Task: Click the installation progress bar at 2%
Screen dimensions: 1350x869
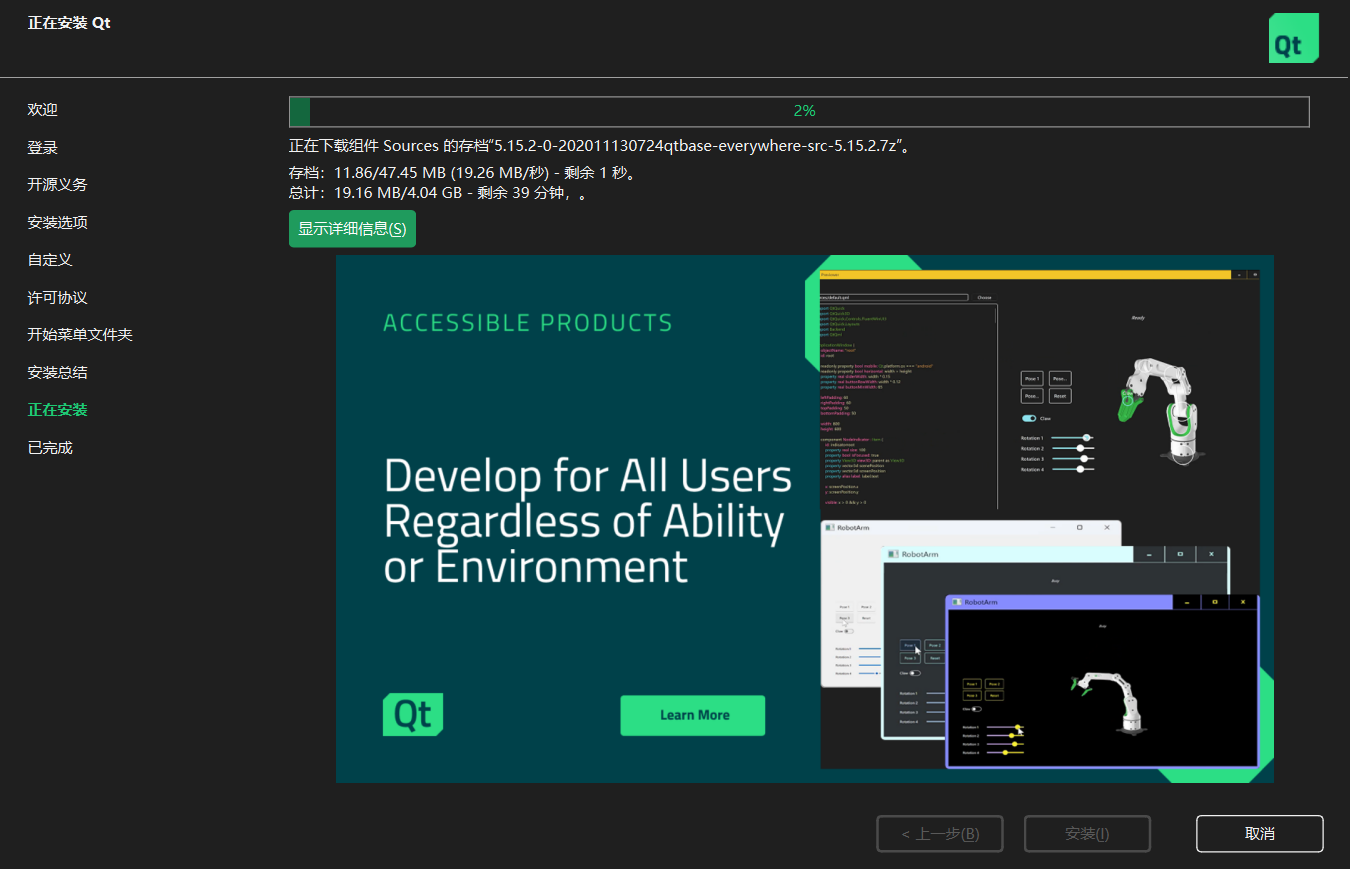Action: click(x=799, y=111)
